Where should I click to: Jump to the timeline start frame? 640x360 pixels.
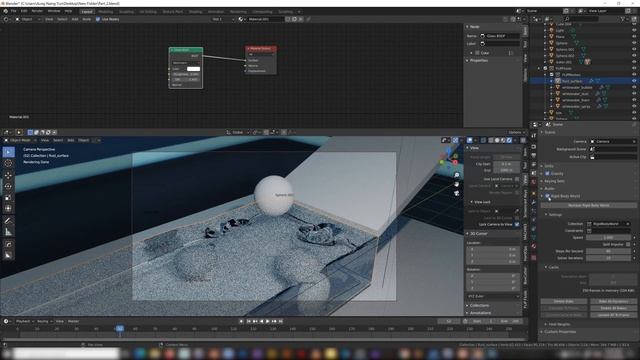249,322
